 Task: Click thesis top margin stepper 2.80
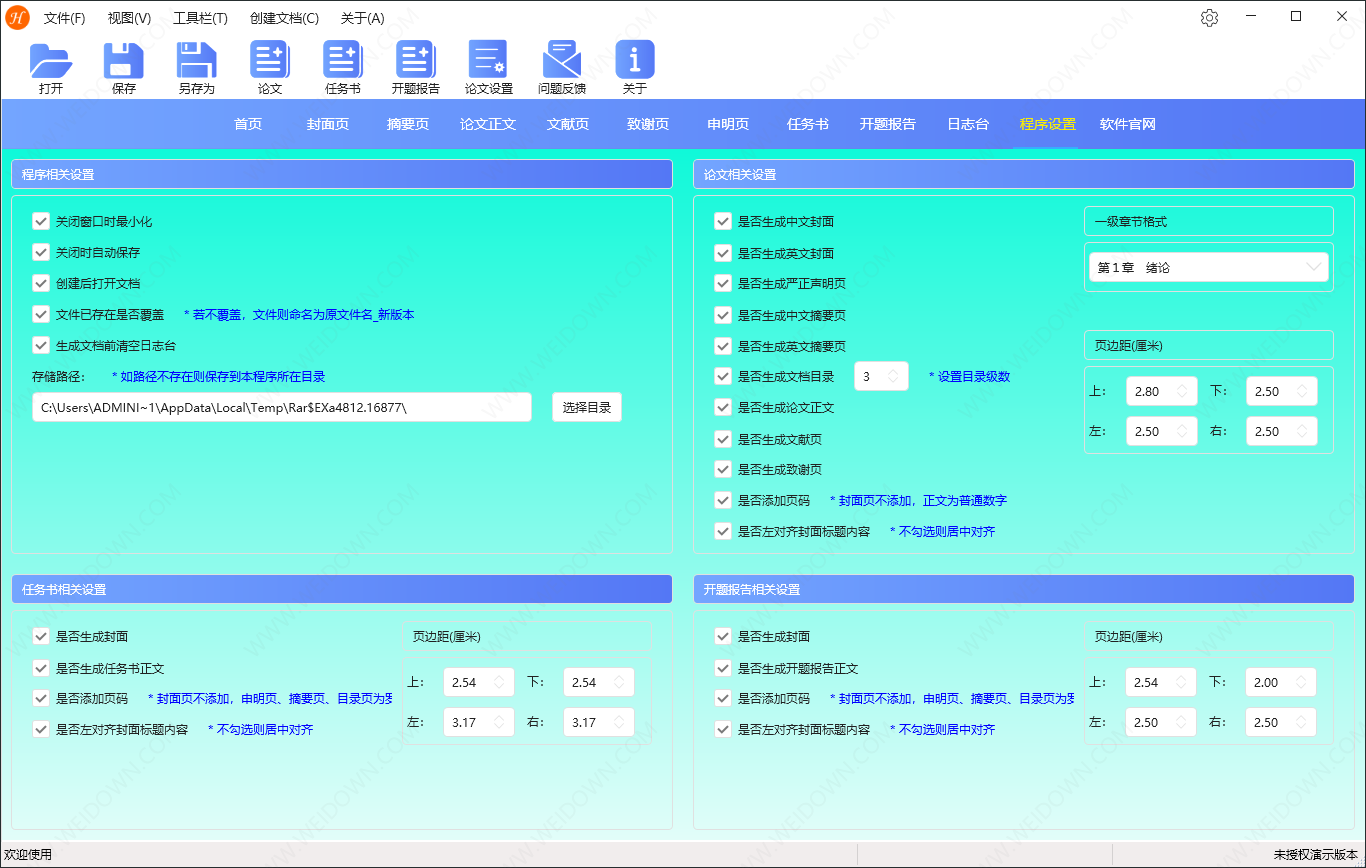(1161, 391)
